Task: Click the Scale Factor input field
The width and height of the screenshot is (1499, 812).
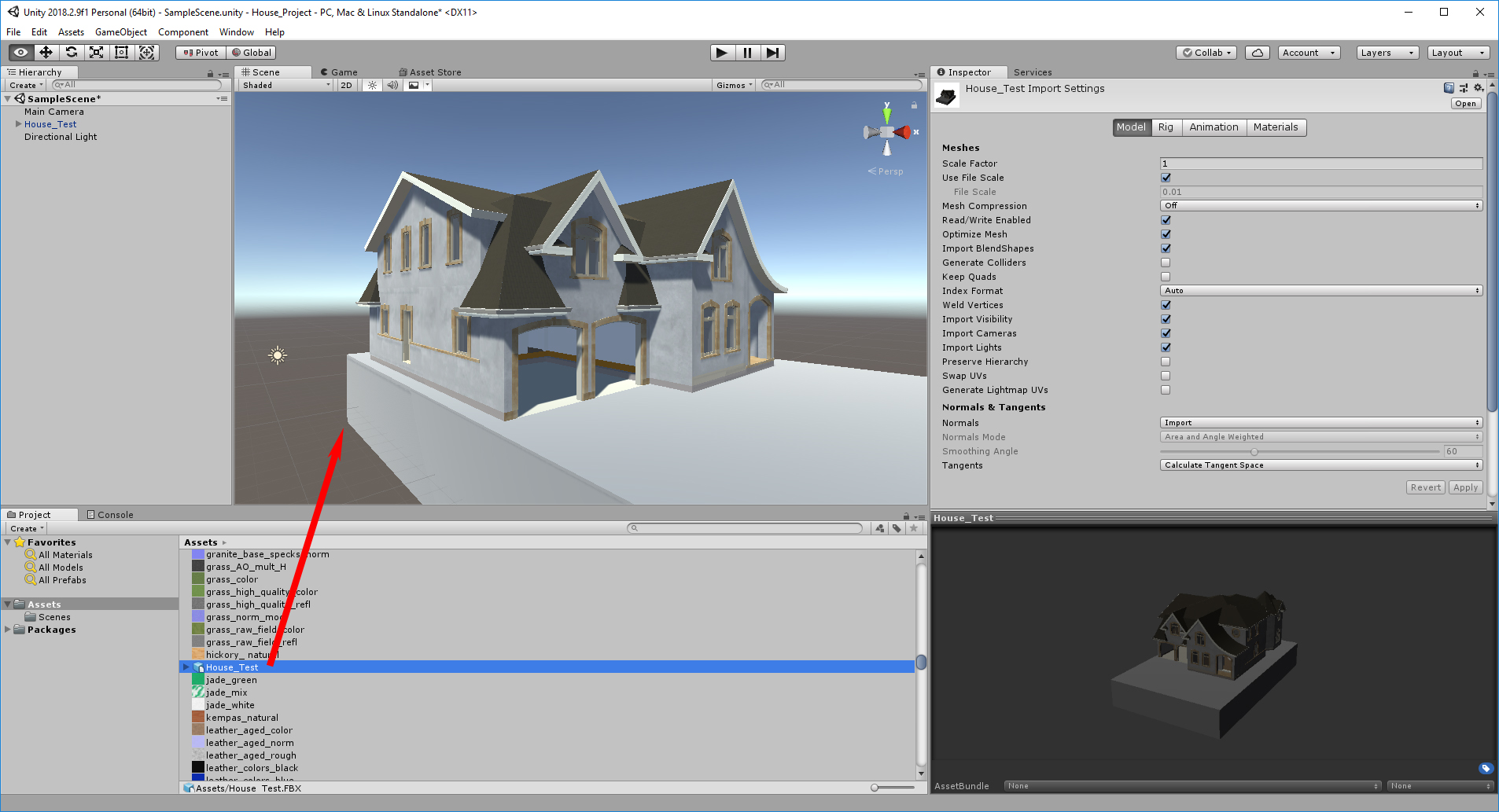Action: [x=1321, y=164]
